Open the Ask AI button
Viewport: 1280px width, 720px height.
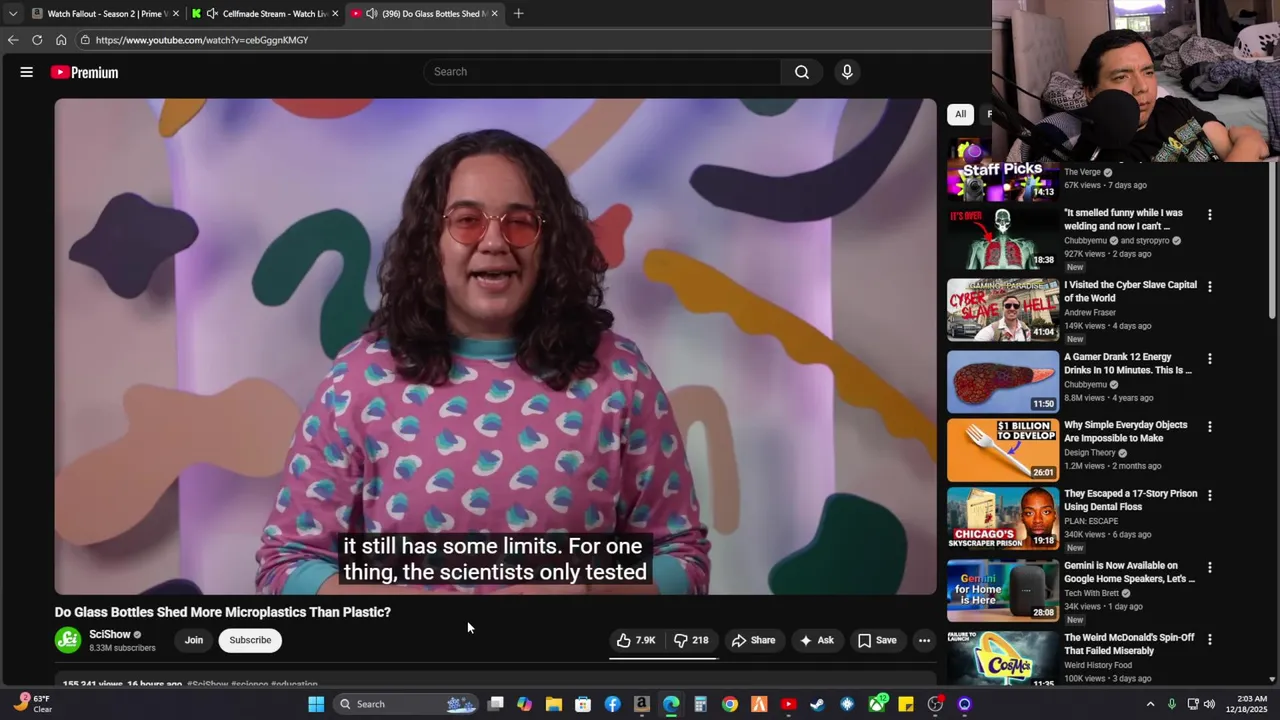(816, 640)
